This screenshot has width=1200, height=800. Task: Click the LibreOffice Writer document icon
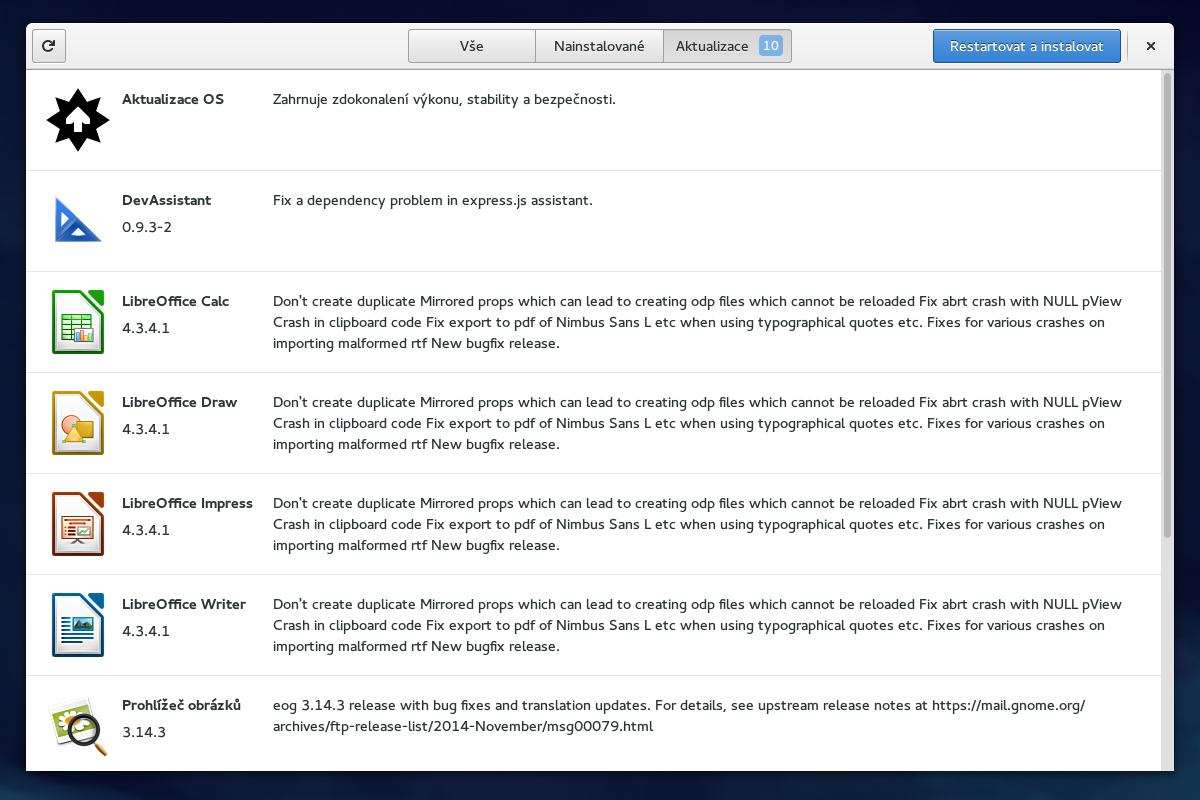tap(77, 625)
